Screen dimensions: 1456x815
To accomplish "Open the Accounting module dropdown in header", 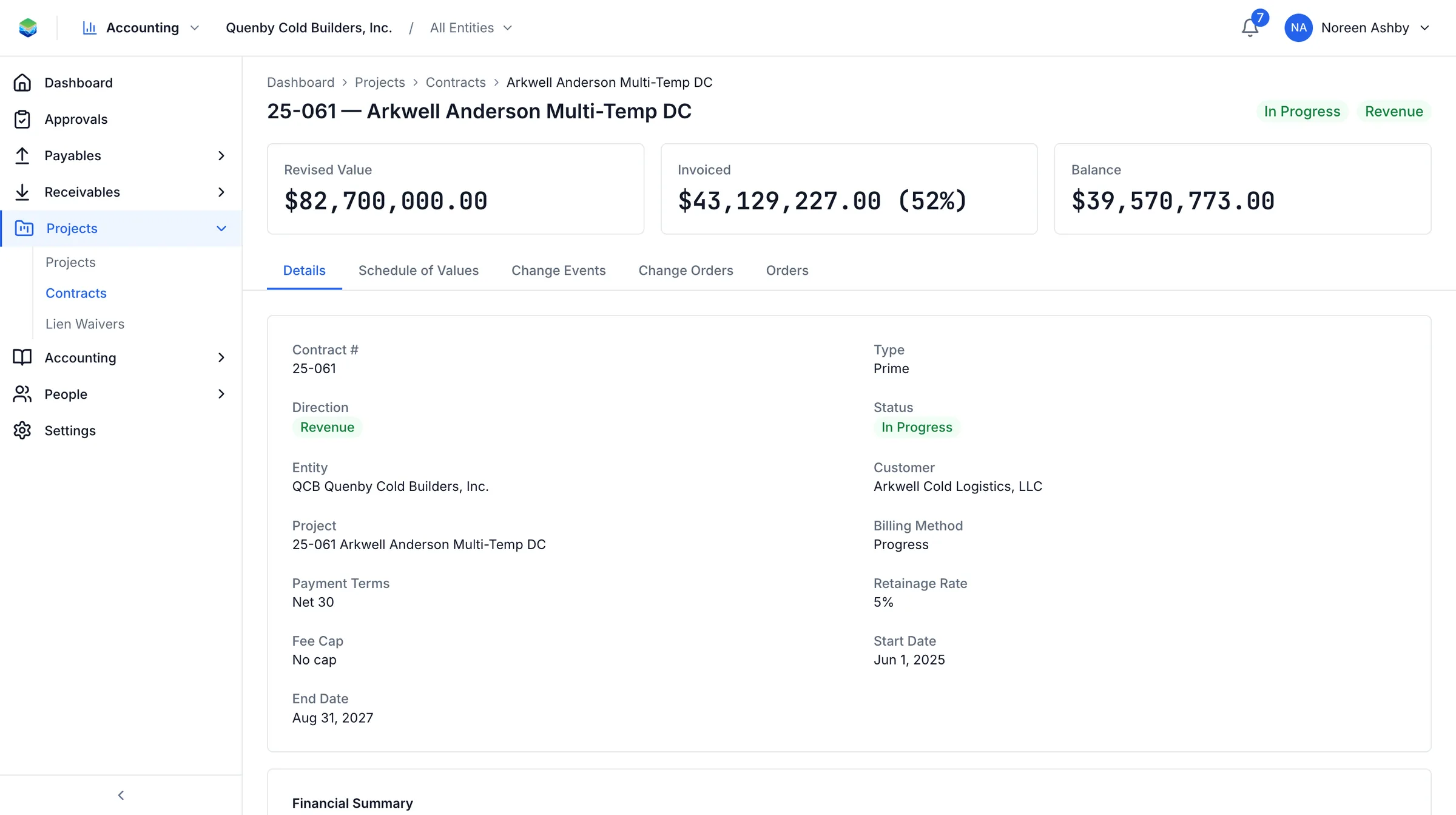I will [x=141, y=28].
